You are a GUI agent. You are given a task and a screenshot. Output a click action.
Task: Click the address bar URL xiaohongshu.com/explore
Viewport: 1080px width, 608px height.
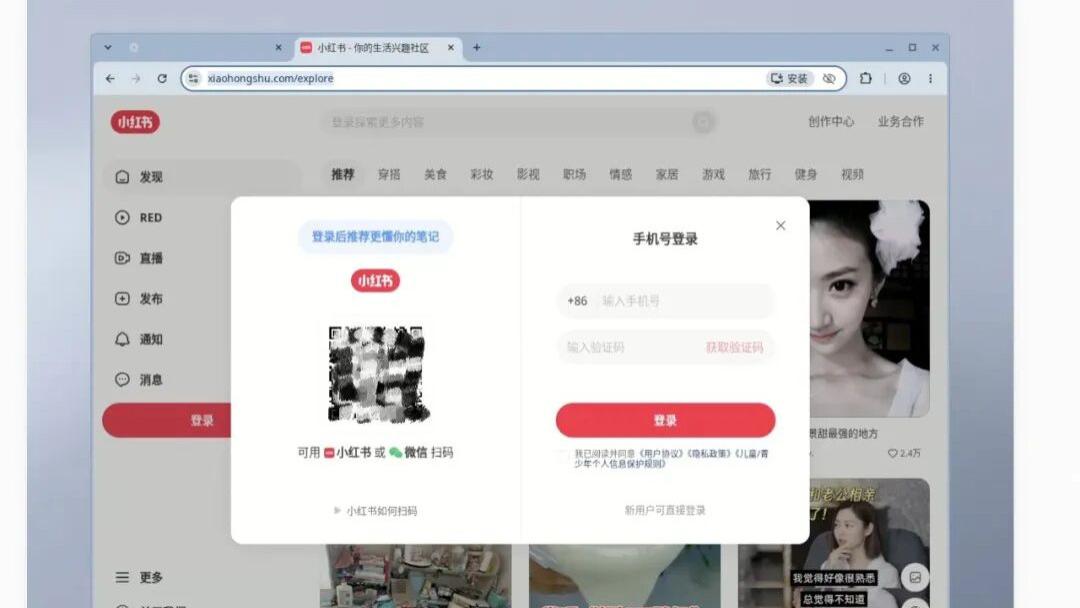pos(271,78)
